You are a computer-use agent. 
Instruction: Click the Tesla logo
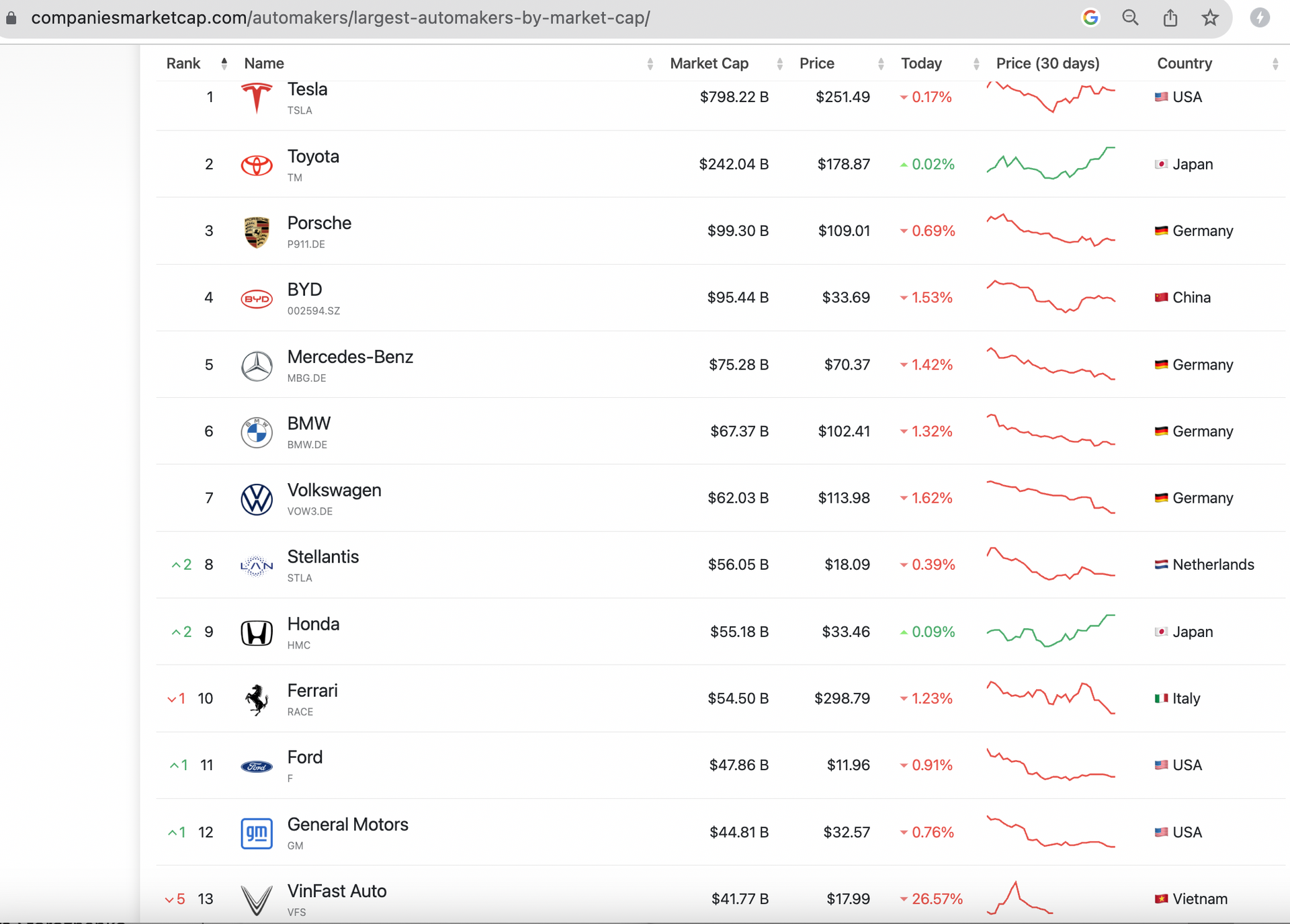pos(257,98)
